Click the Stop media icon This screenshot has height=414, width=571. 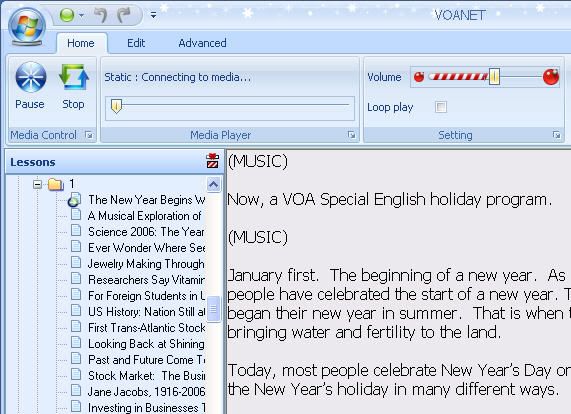tap(74, 77)
